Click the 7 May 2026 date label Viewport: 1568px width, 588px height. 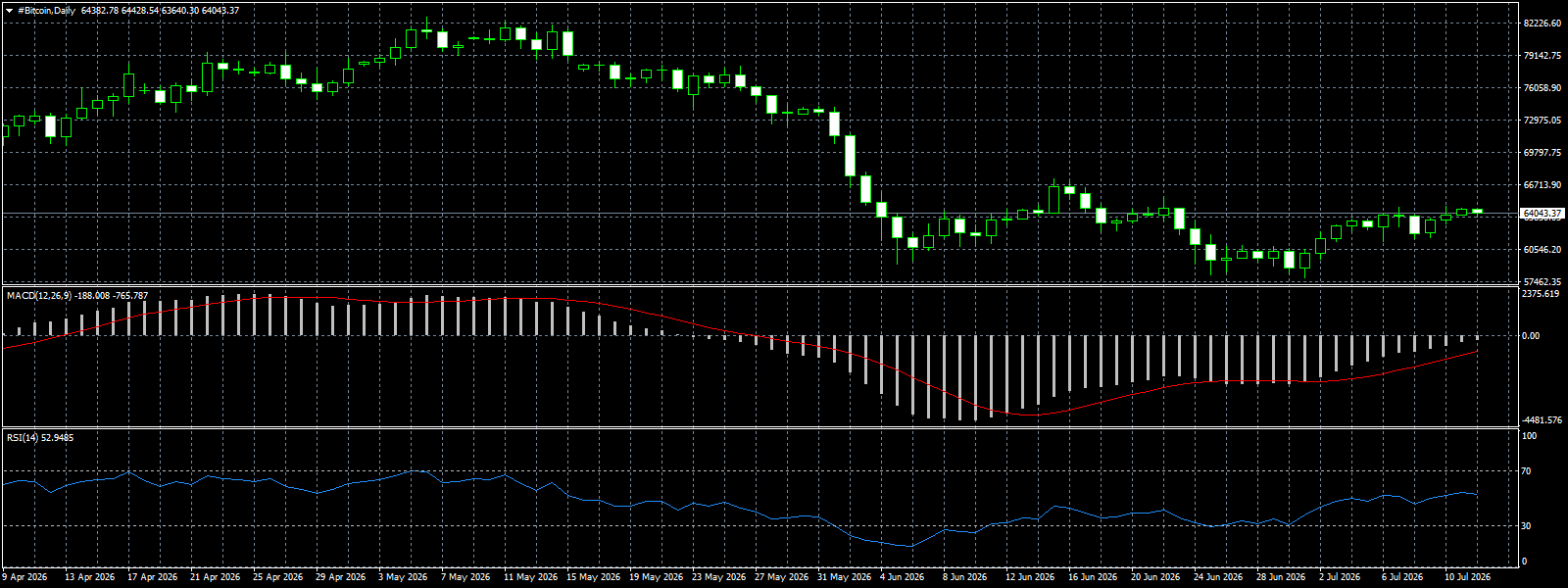[465, 577]
